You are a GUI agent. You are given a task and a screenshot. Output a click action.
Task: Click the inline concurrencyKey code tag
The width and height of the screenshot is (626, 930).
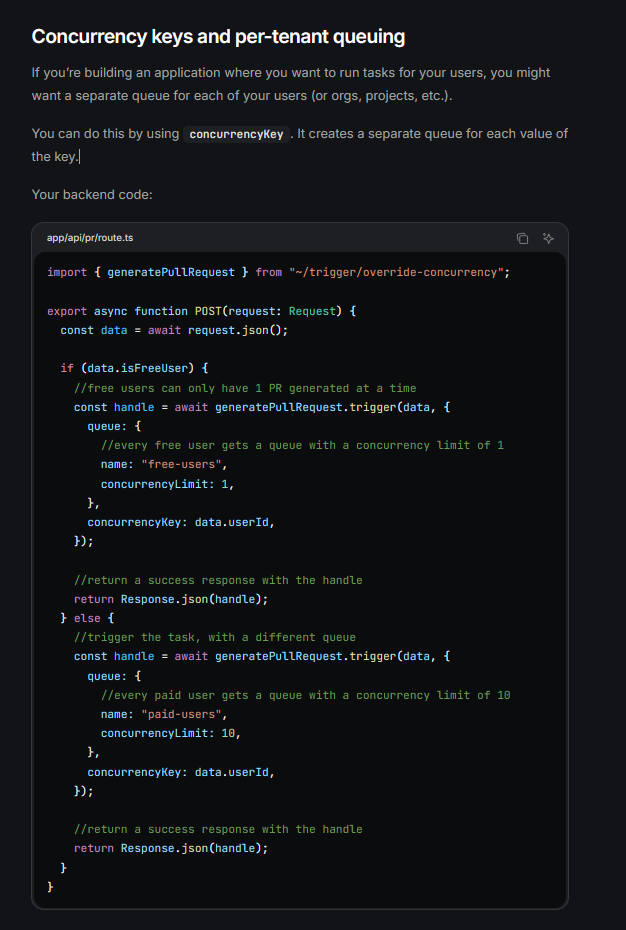[x=236, y=134]
